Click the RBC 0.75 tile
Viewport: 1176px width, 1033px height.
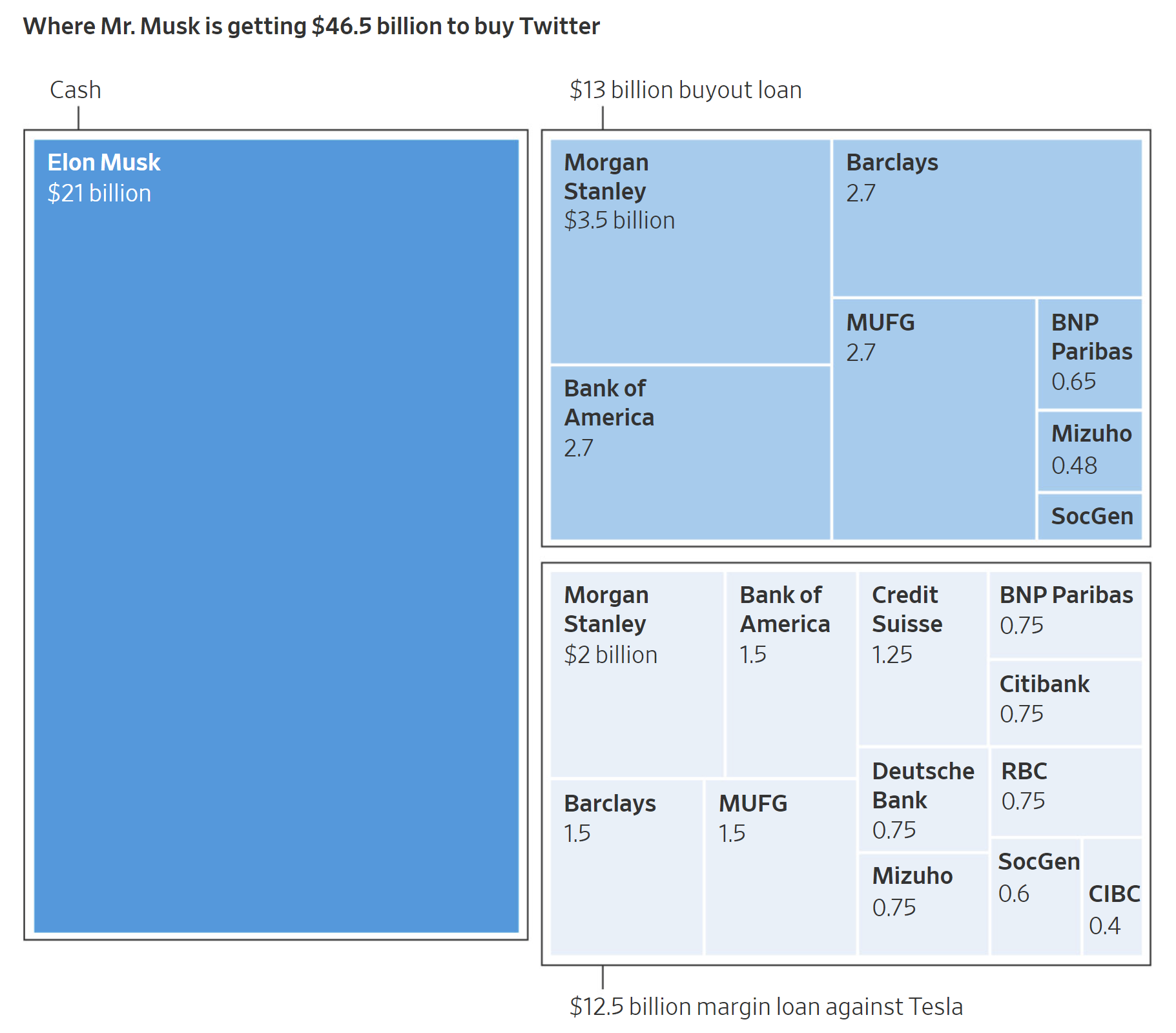click(x=1066, y=792)
